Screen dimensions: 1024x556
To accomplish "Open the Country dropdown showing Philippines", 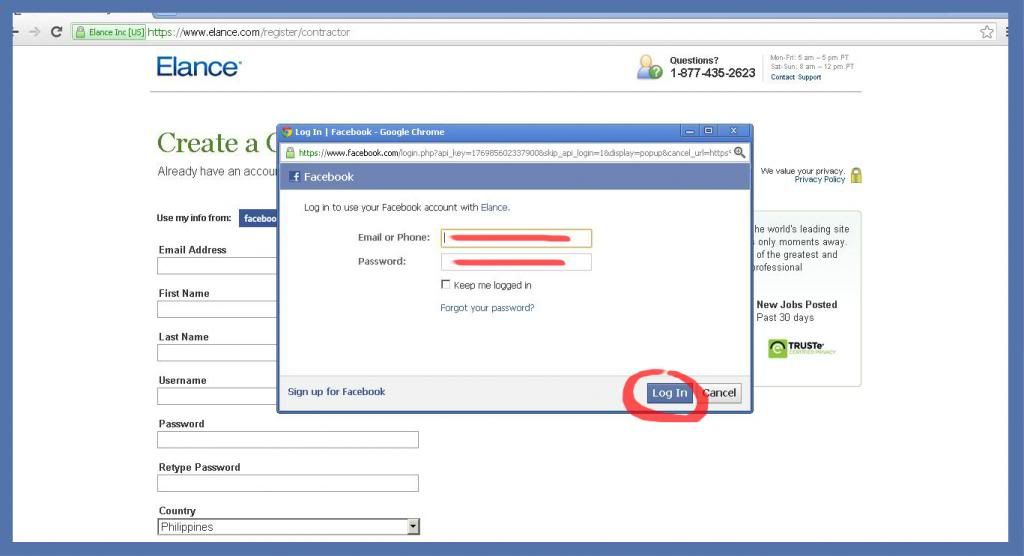I will click(288, 527).
